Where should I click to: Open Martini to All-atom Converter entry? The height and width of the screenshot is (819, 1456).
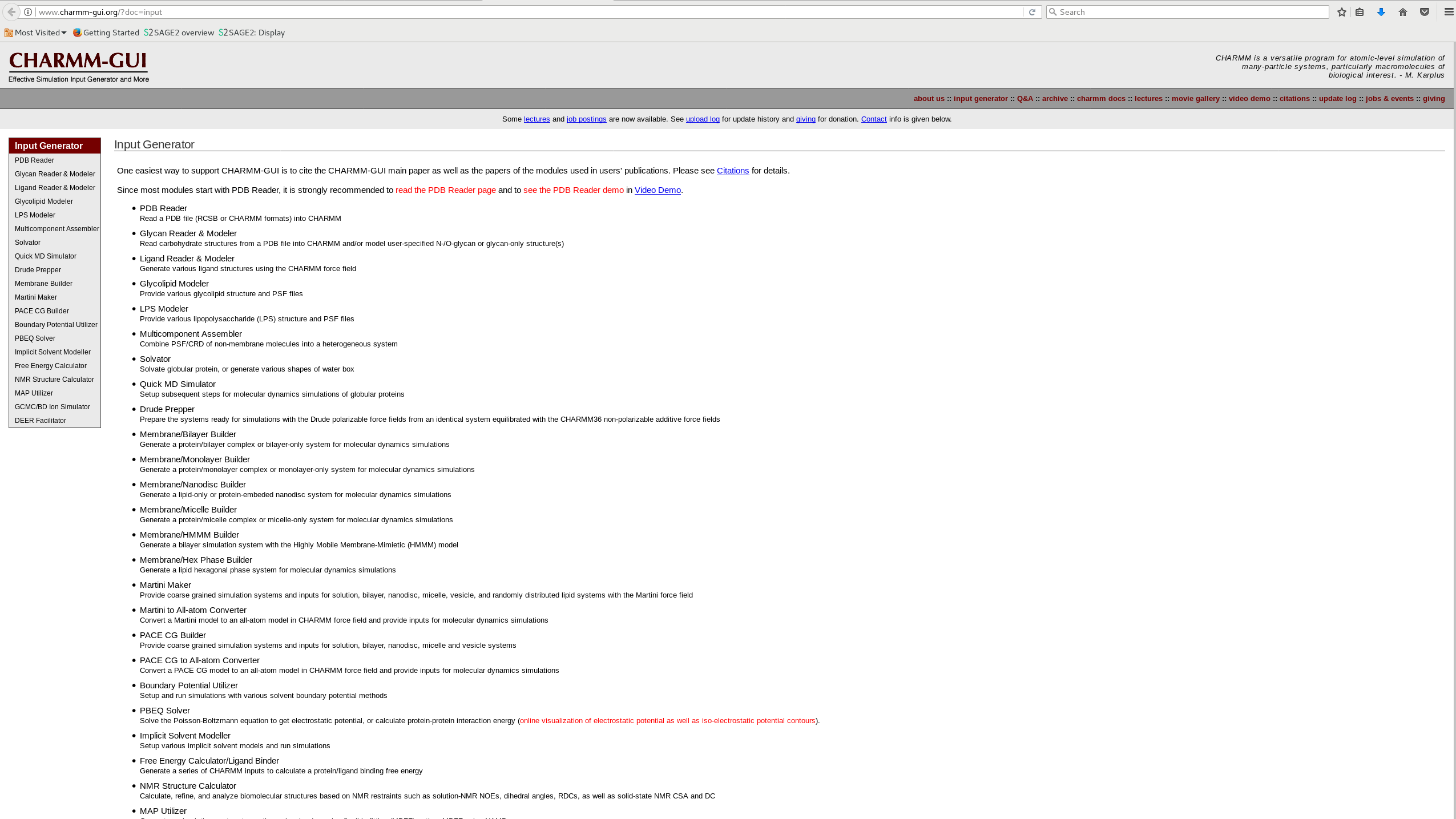click(x=193, y=610)
